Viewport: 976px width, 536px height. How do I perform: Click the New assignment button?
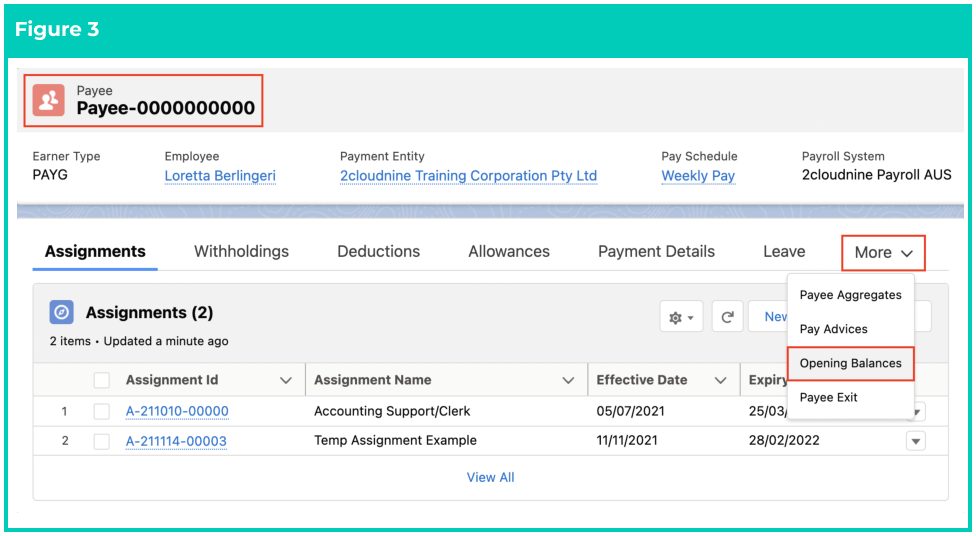click(768, 317)
